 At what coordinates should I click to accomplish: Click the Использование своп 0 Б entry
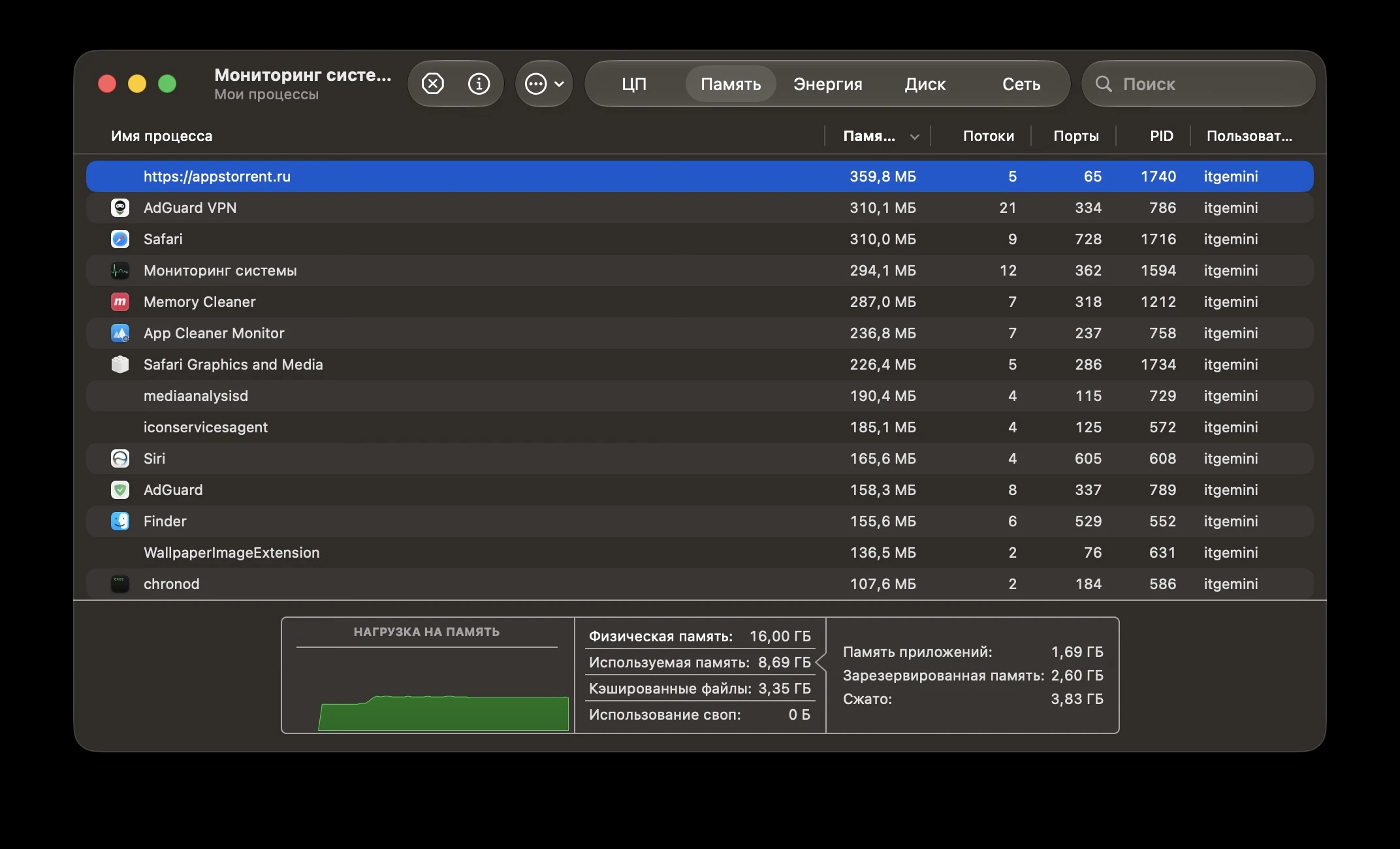[700, 714]
